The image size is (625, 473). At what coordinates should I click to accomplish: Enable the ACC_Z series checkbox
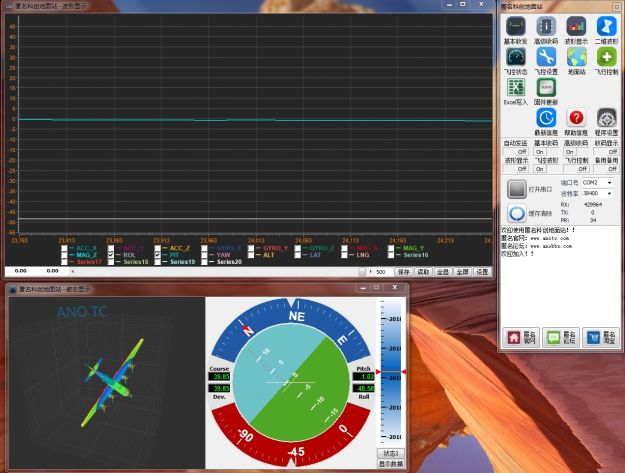click(x=157, y=248)
